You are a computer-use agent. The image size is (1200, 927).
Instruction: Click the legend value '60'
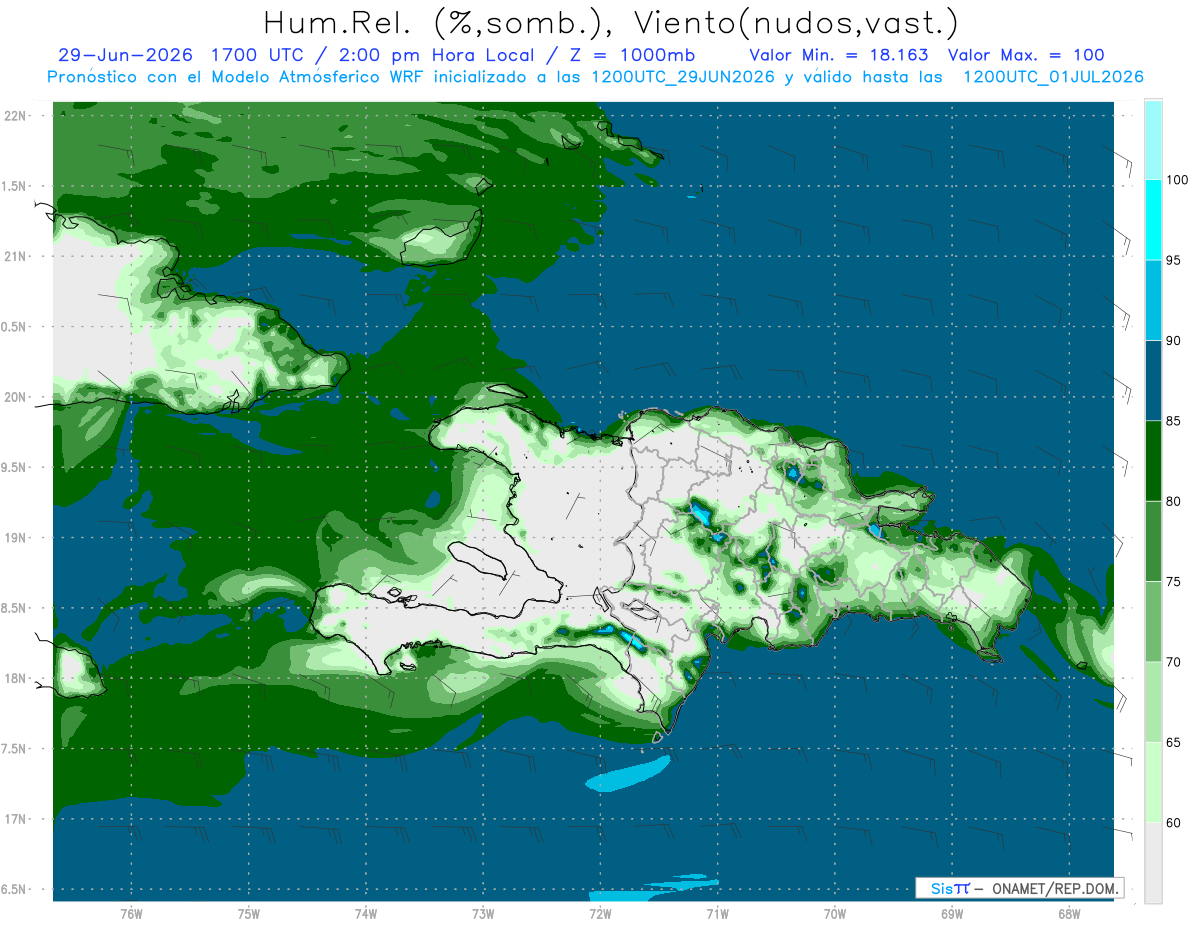(x=1174, y=823)
